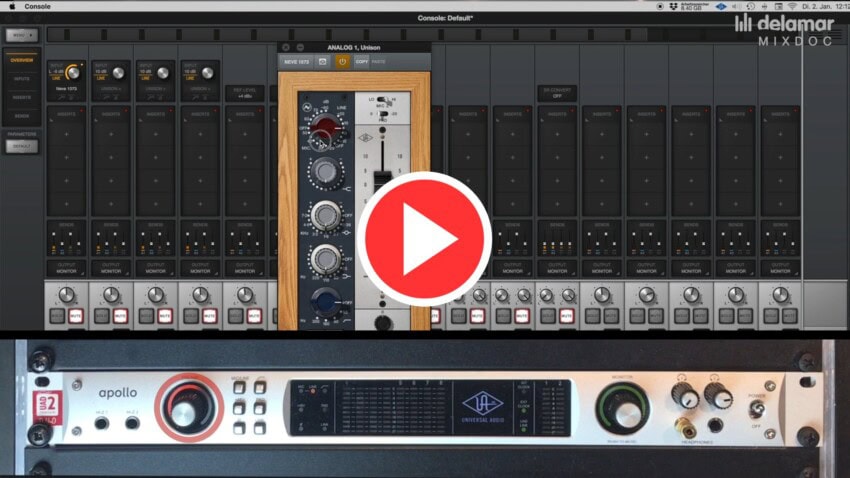This screenshot has height=478, width=850.
Task: Click the LINE input toggle on Neve 1073 channel
Action: coord(56,79)
